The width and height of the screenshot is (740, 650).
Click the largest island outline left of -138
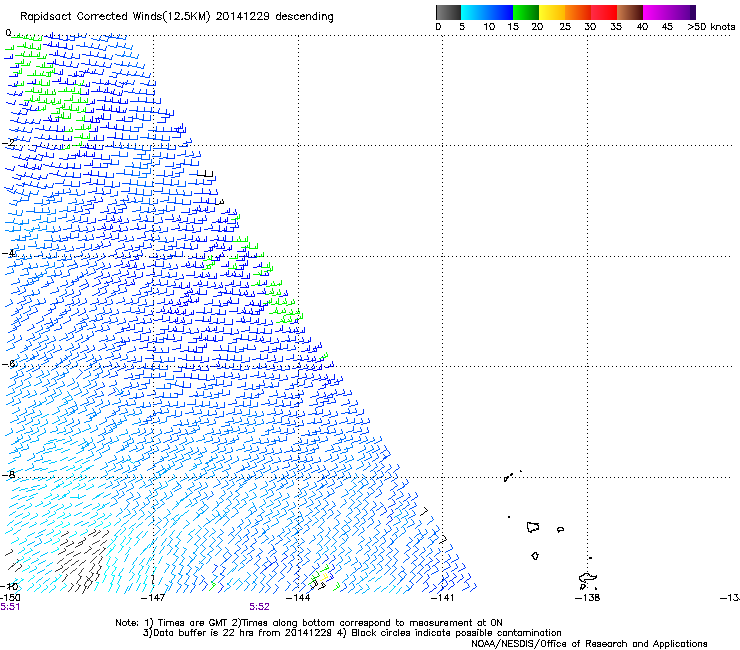[x=533, y=527]
